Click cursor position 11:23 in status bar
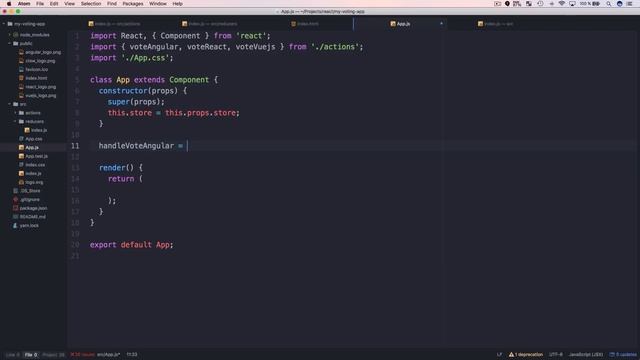The height and width of the screenshot is (360, 640). point(132,355)
